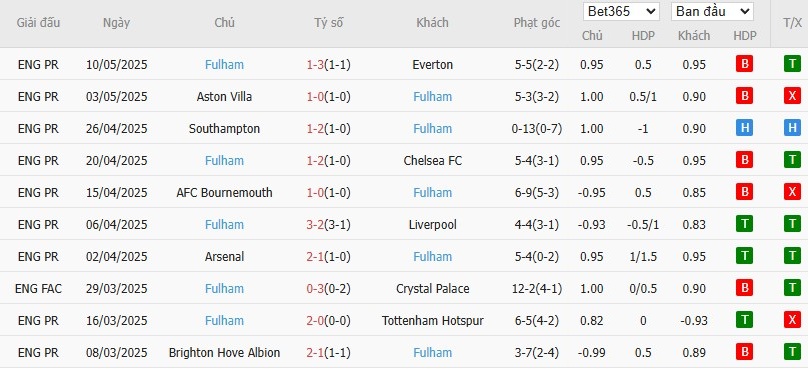Click the blue H handicap badge for Southampton match

(744, 128)
